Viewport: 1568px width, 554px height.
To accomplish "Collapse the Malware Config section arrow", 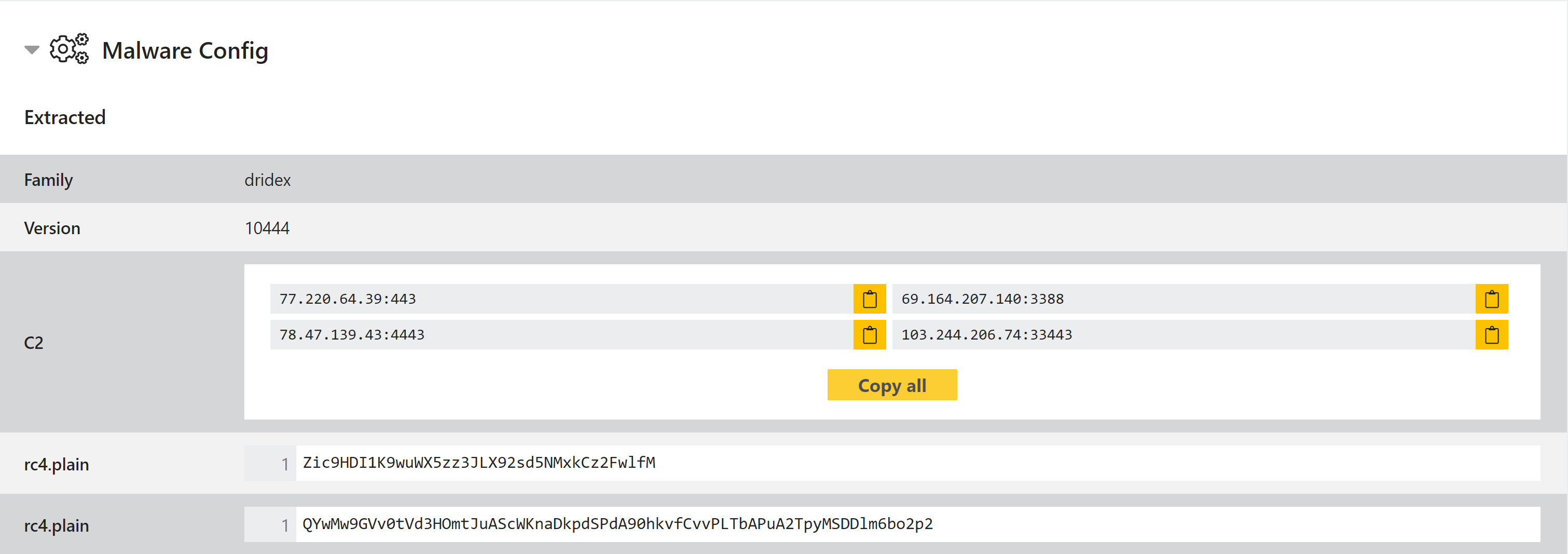I will click(x=32, y=50).
